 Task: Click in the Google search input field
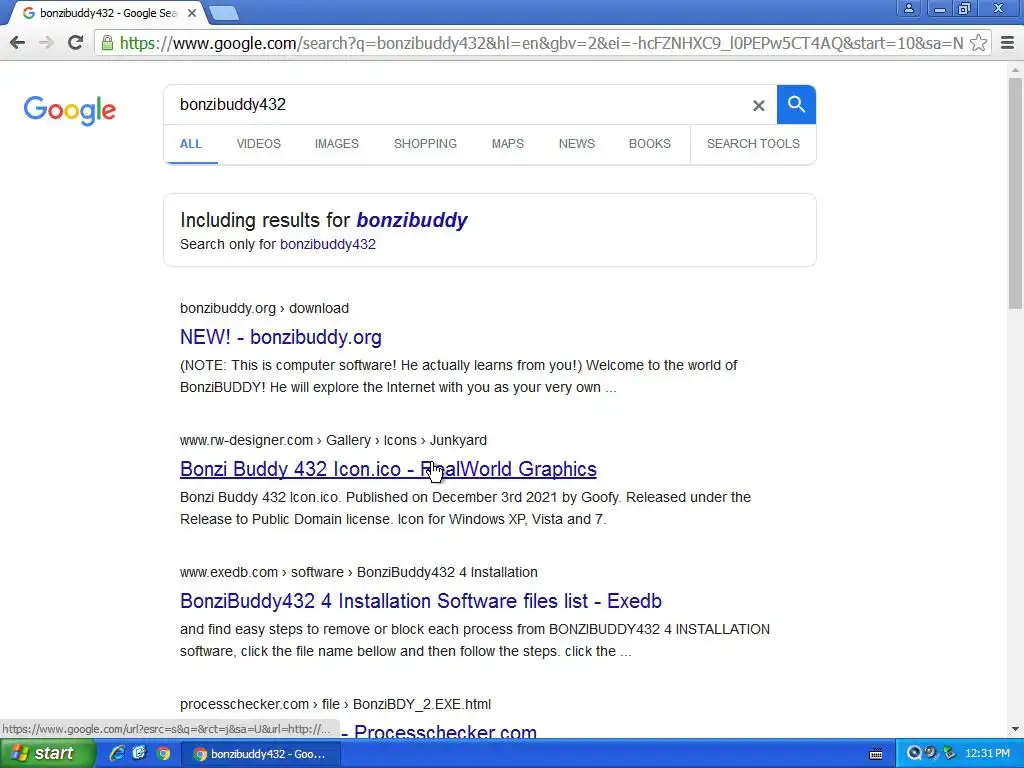tap(457, 104)
